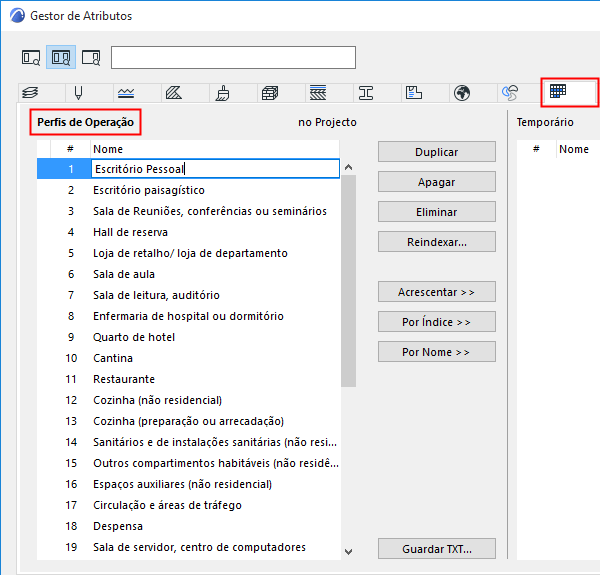This screenshot has width=600, height=575.
Task: Click the profile list scrollbar thumb
Action: pos(348,281)
